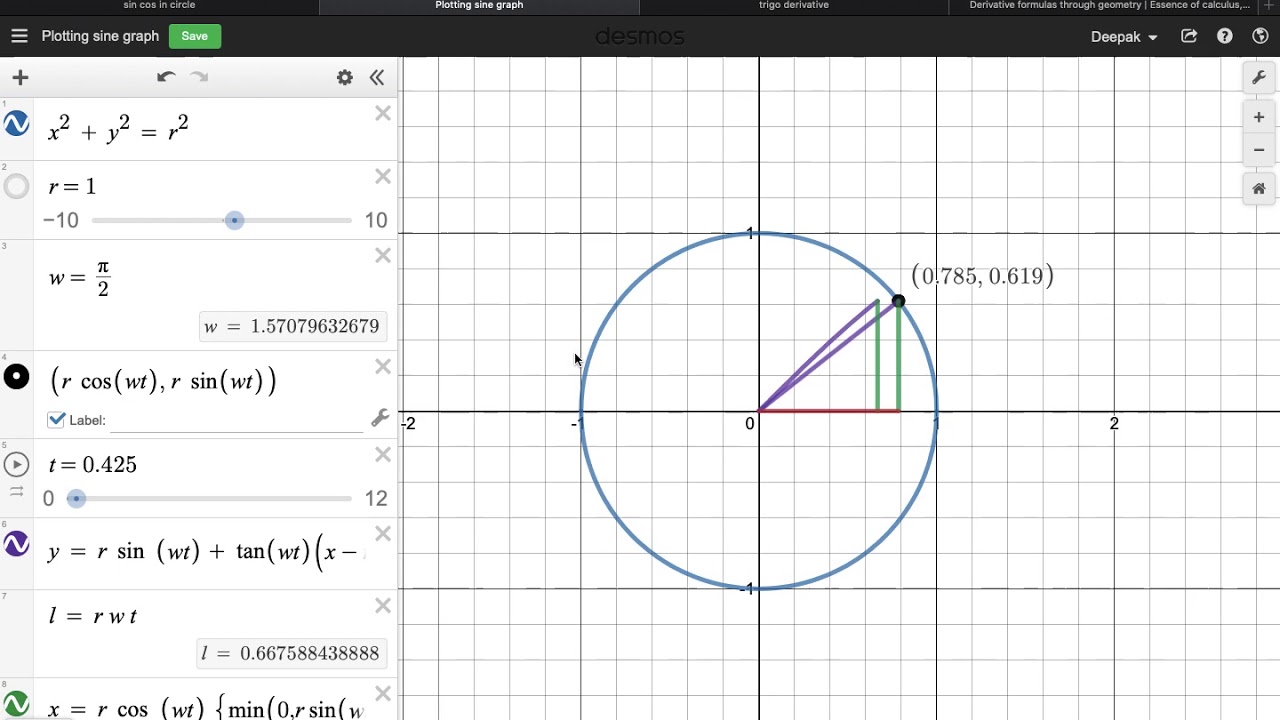Screen dimensions: 1280x720
Task: Switch to 'Derivative formulas through geometry' tab
Action: (x=1110, y=5)
